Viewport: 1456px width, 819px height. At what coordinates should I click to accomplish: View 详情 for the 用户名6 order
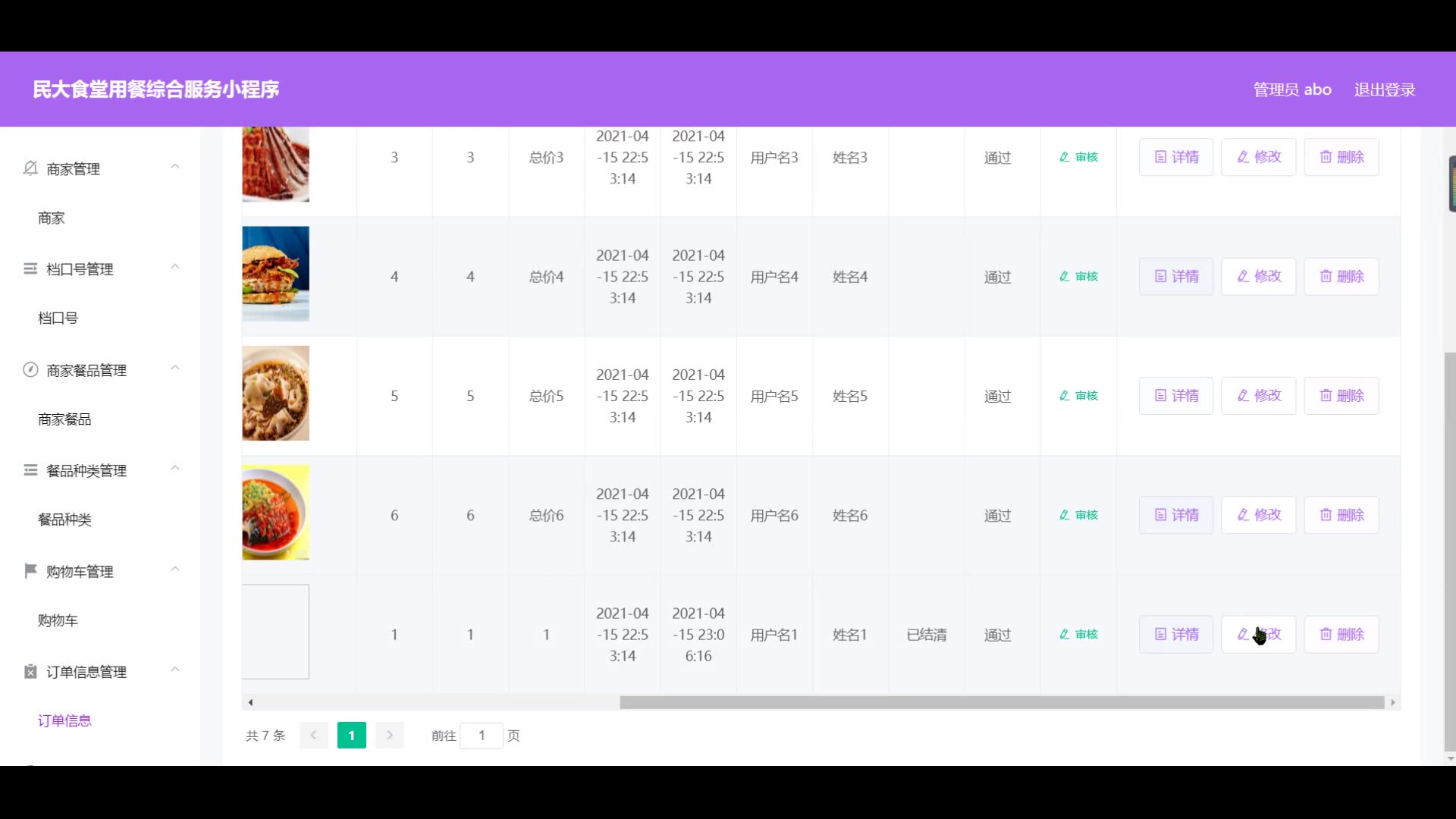[x=1176, y=515]
